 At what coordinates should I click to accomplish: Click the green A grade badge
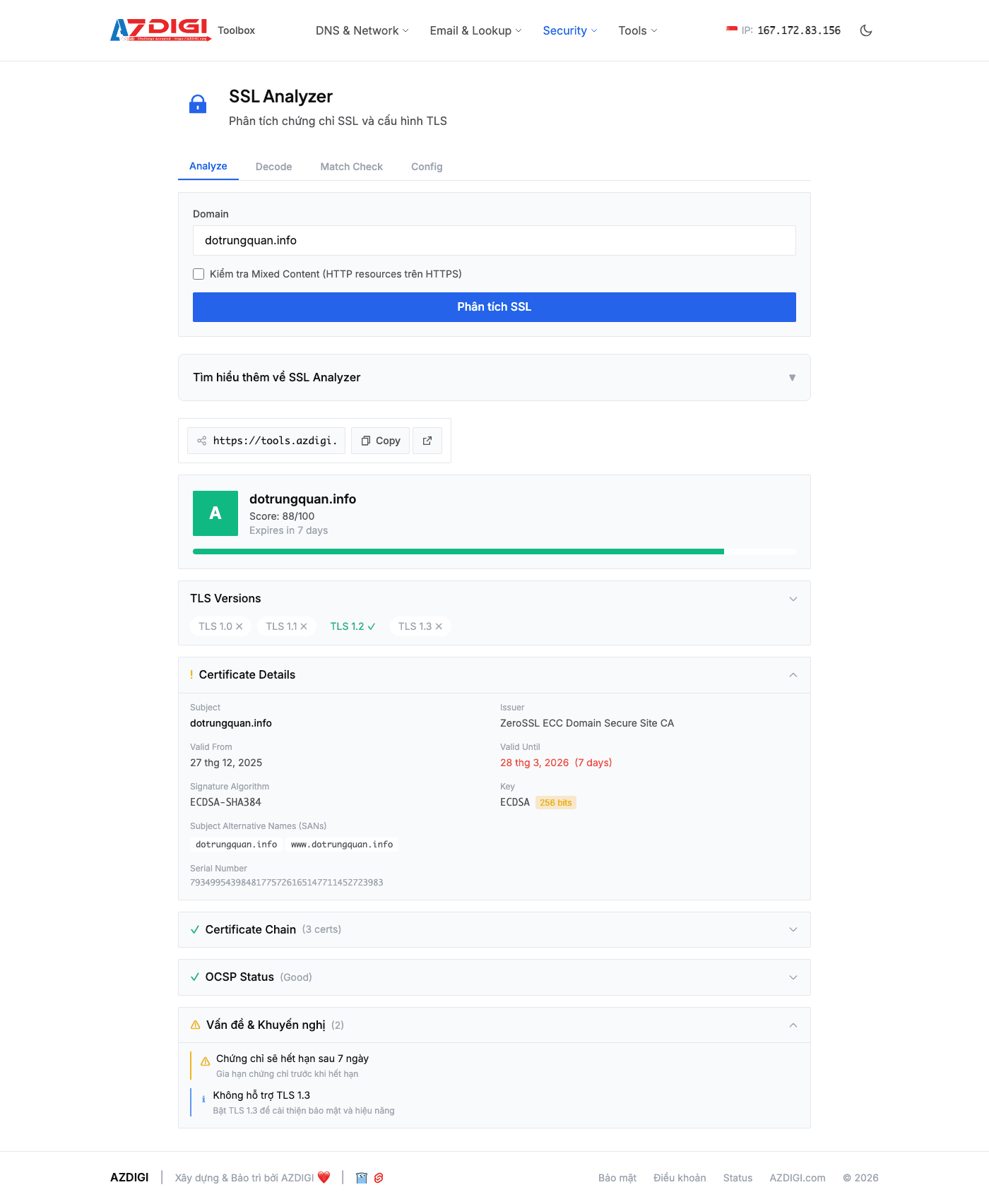(215, 513)
